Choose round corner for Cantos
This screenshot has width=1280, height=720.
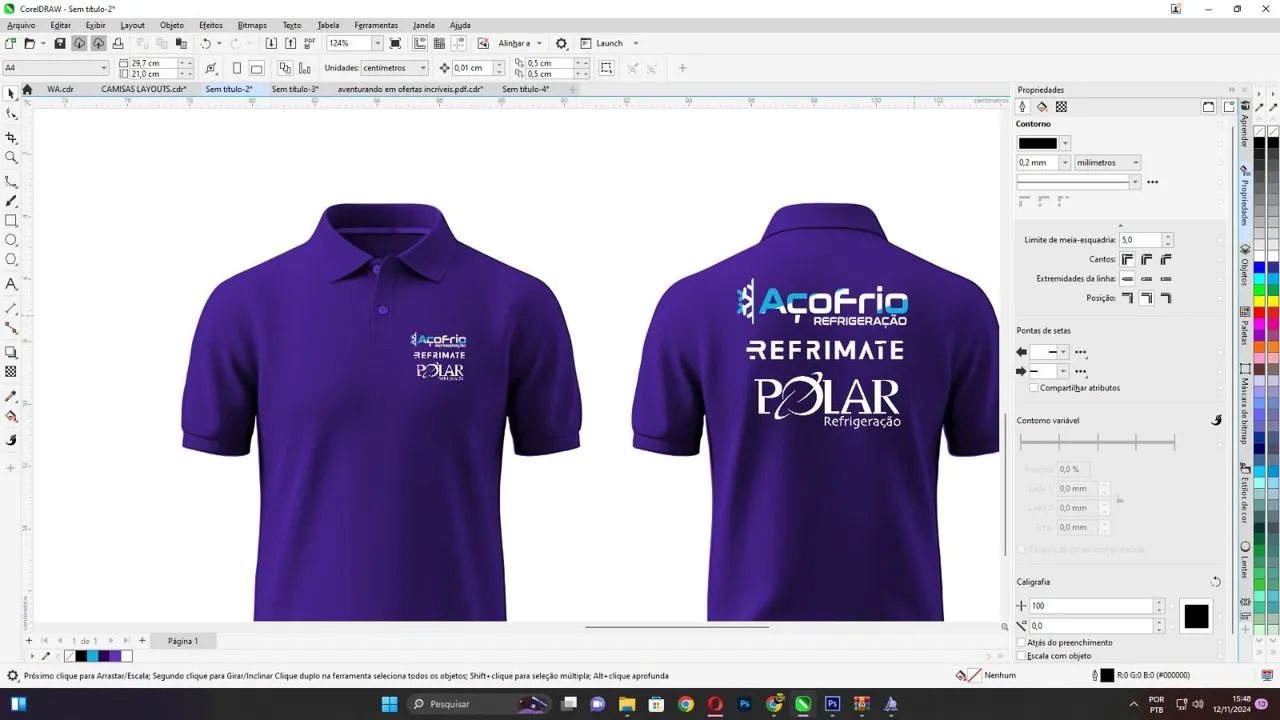1146,260
